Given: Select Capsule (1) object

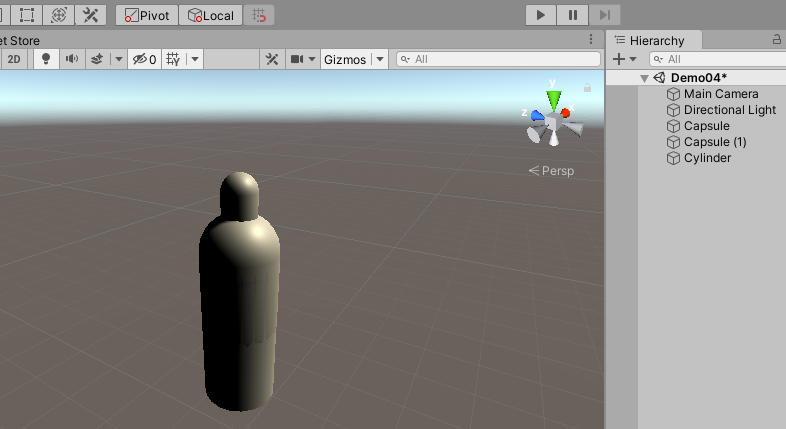Looking at the screenshot, I should pyautogui.click(x=715, y=142).
